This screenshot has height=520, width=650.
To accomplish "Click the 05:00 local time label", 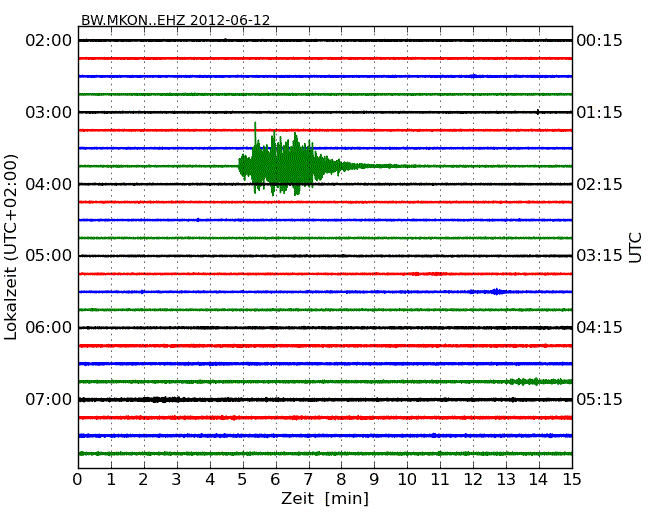I will (x=49, y=255).
